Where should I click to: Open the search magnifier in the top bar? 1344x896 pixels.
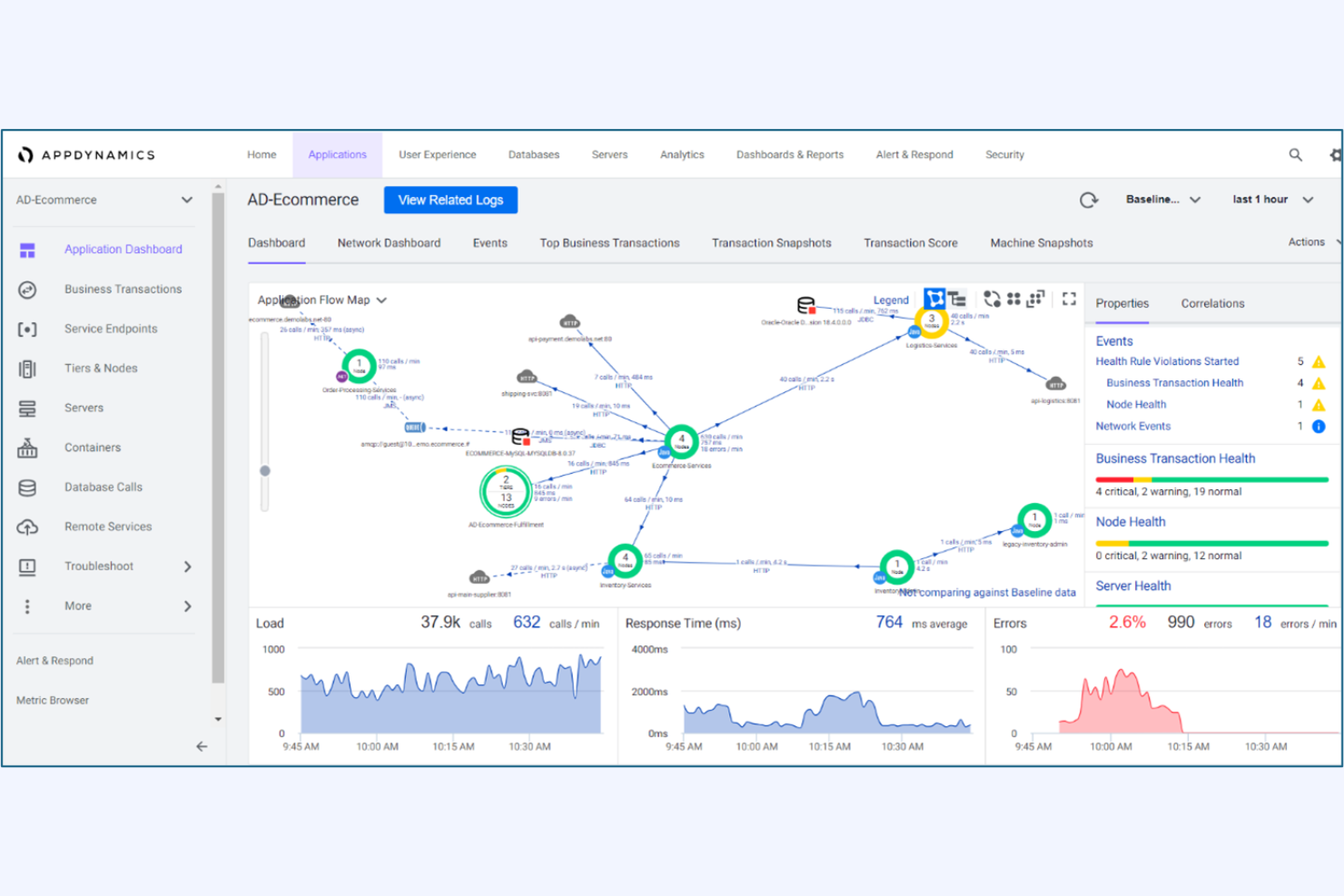[1296, 154]
